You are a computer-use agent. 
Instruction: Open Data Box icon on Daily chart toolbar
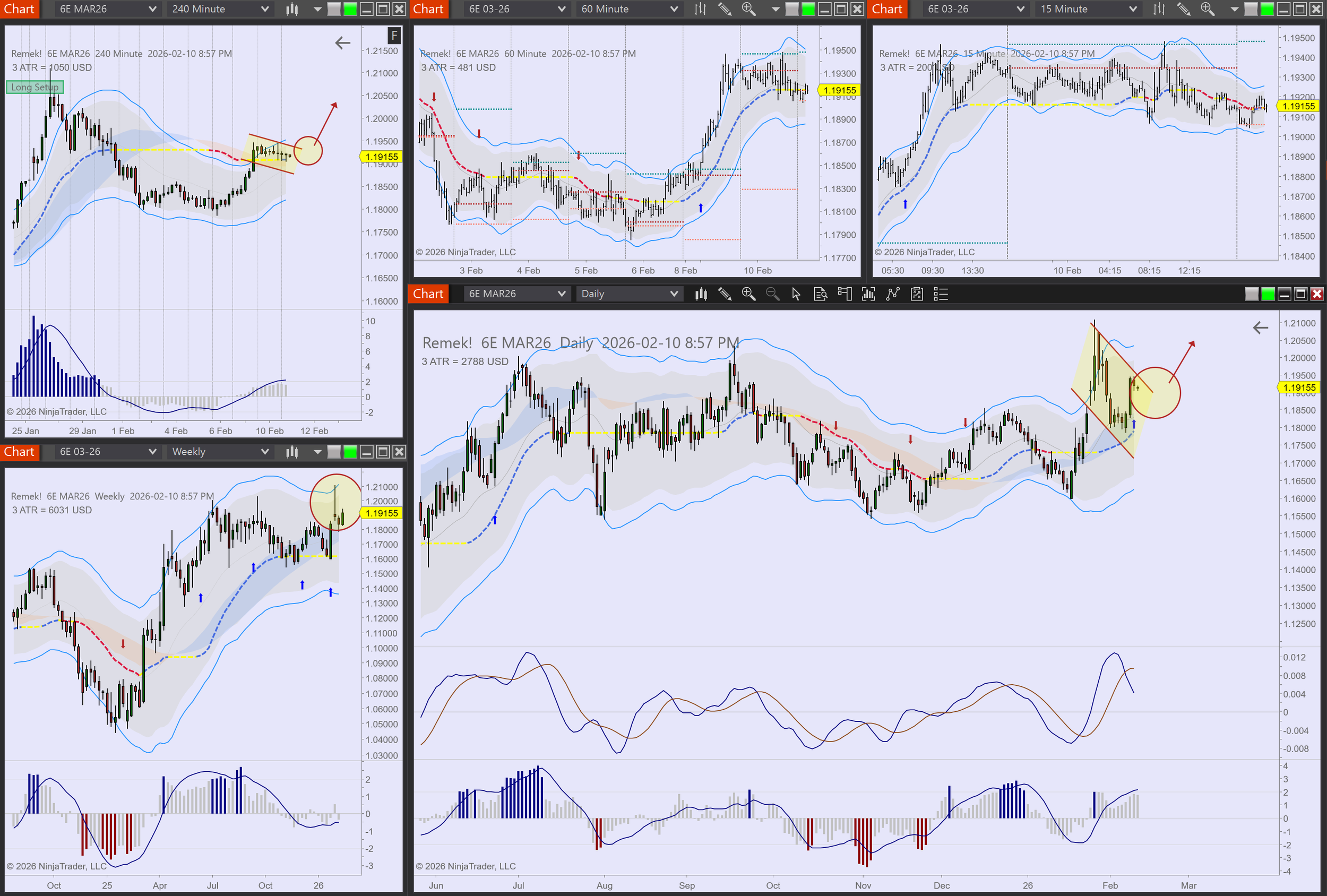pyautogui.click(x=820, y=294)
